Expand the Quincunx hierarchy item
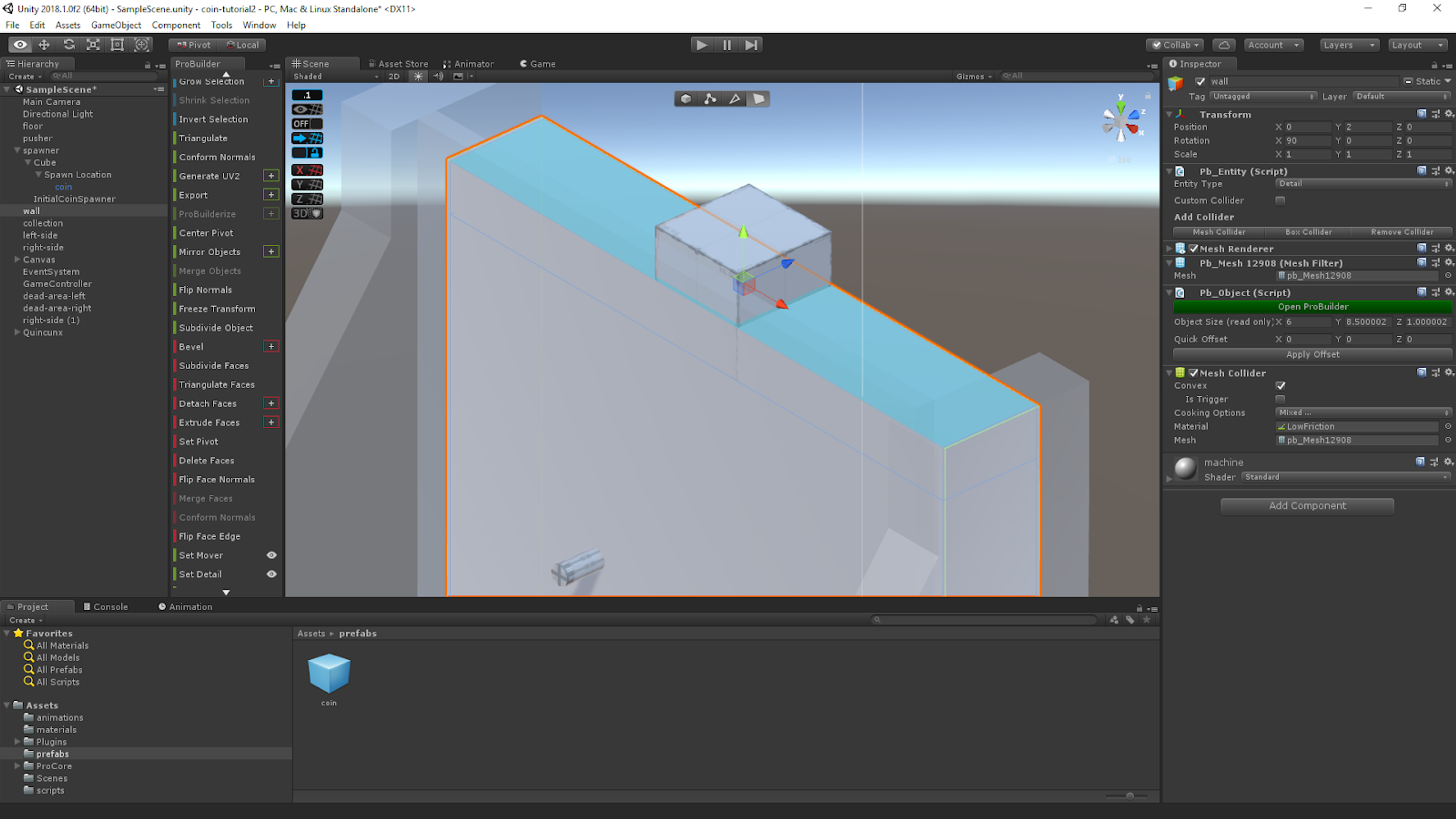Screen dimensions: 1456x819 click(17, 333)
